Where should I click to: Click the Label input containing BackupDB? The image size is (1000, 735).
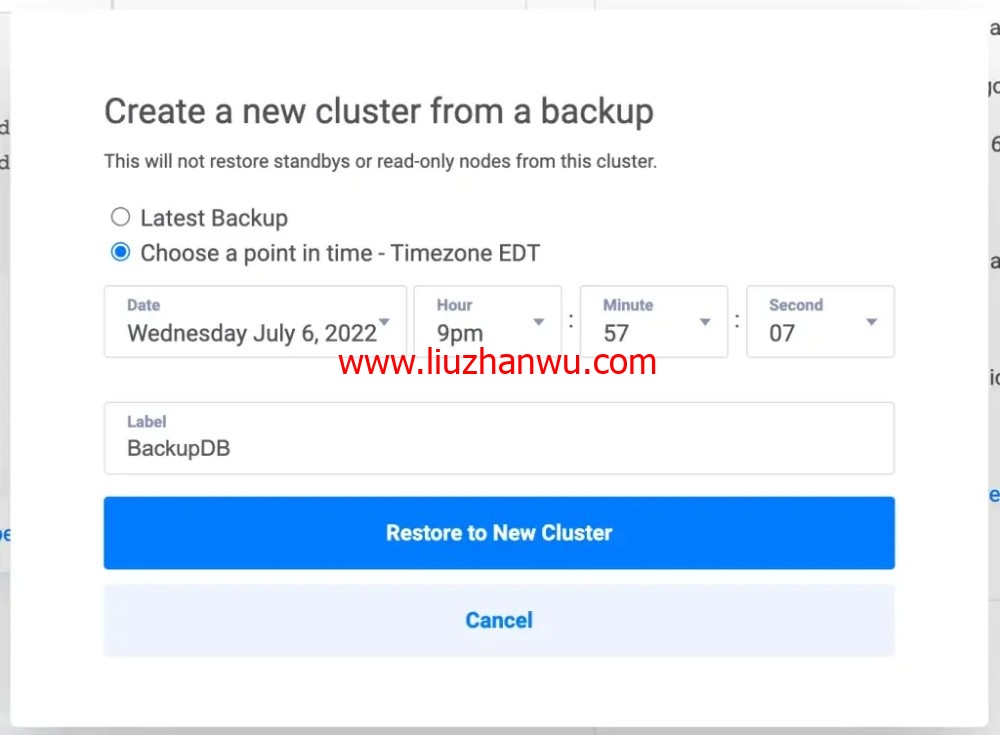click(x=499, y=438)
